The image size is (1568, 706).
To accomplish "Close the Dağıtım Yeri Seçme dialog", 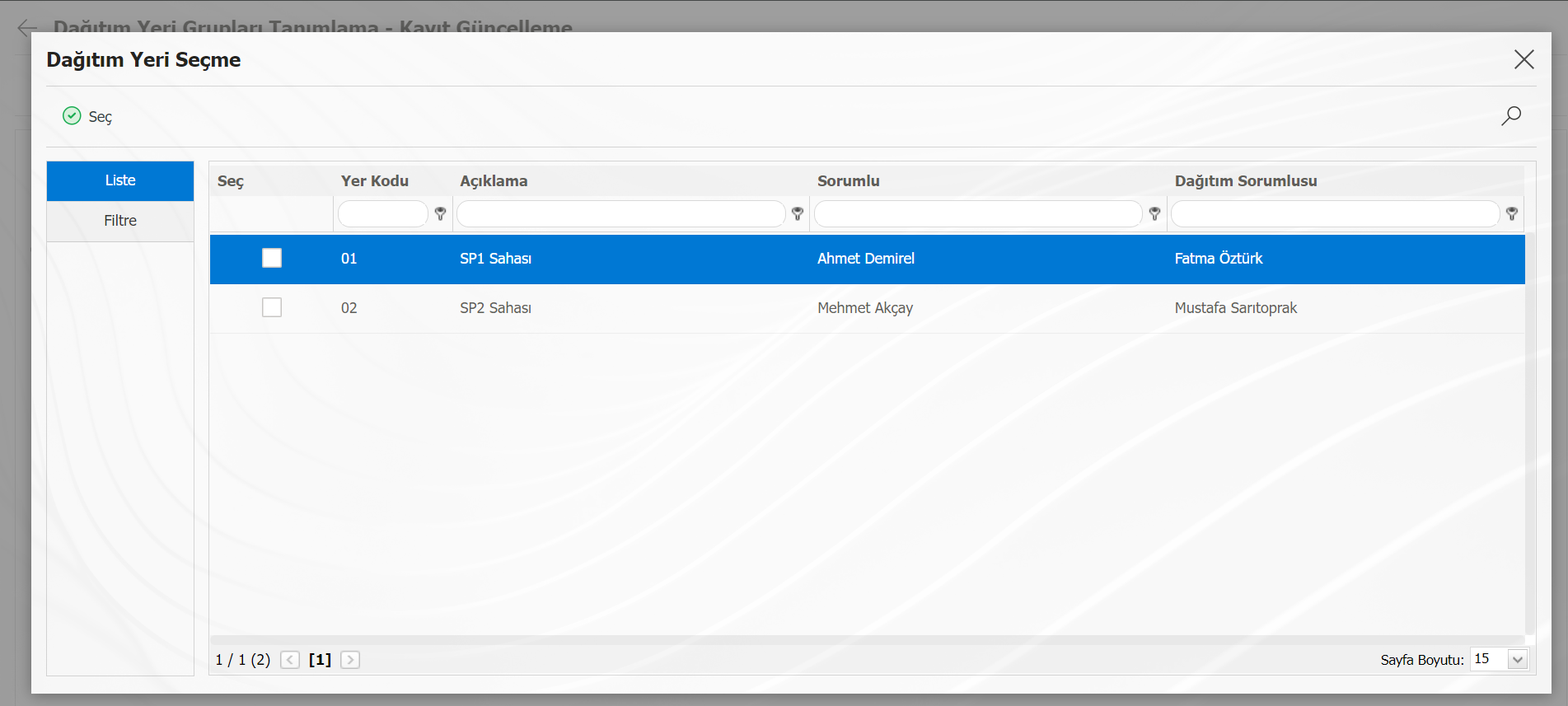I will (x=1524, y=59).
